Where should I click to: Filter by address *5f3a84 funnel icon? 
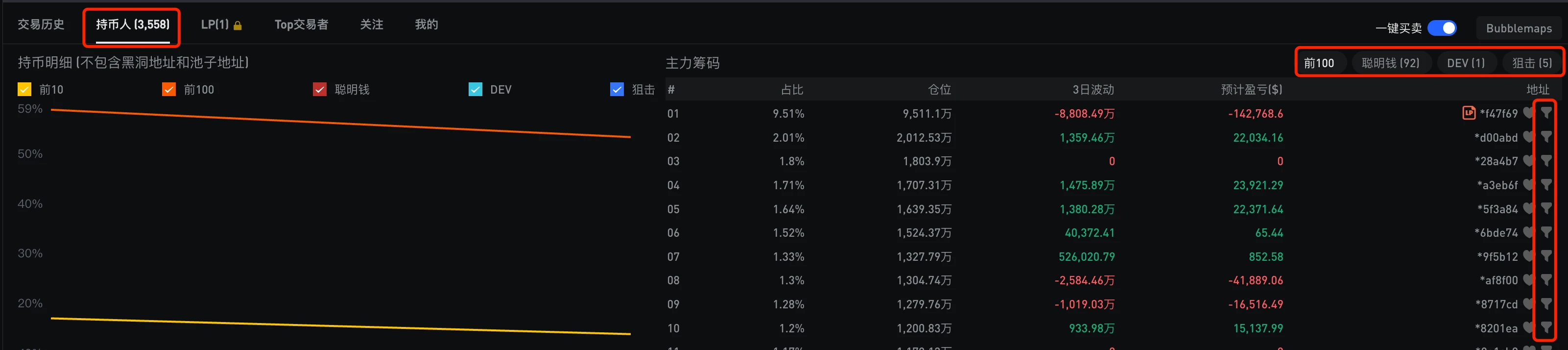(1545, 208)
